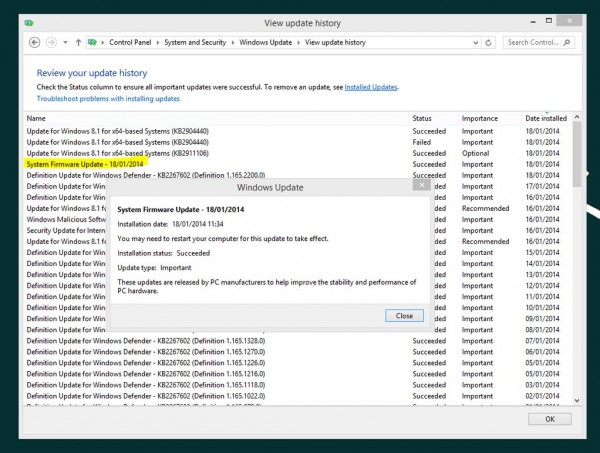Refresh the view update history page
This screenshot has height=453, width=600.
click(x=488, y=43)
